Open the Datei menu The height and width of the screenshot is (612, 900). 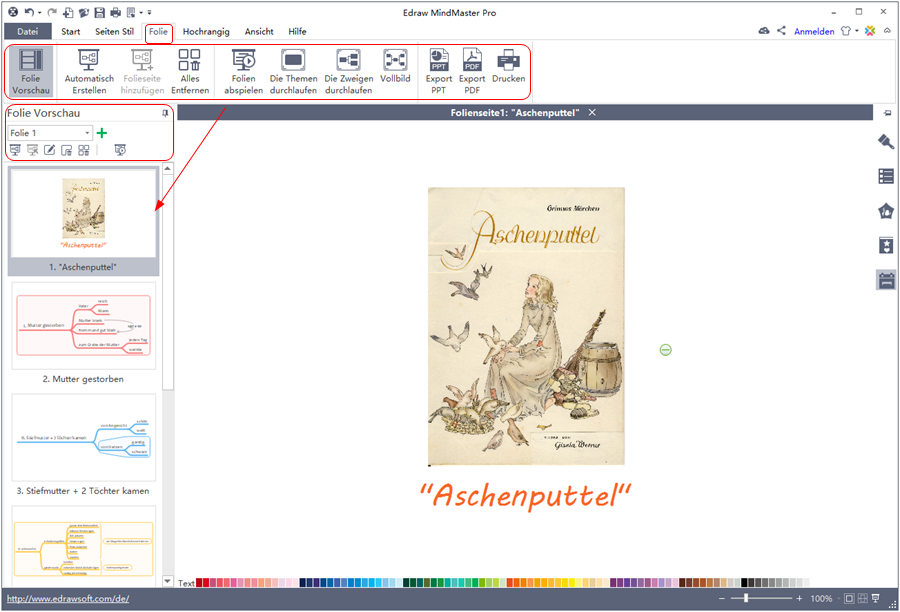(28, 32)
